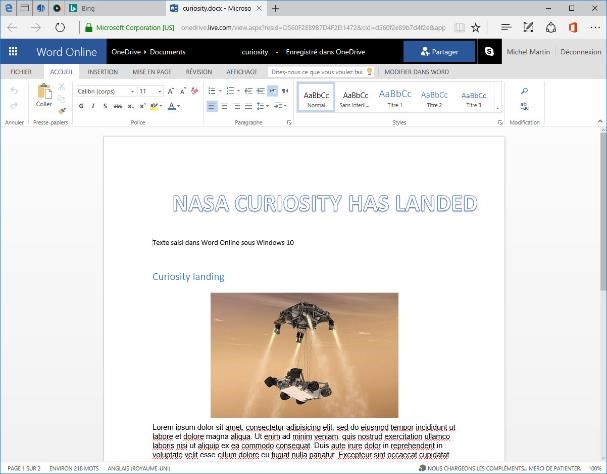Switch to the AFFICHAGE tab
This screenshot has height=474, width=607.
tap(242, 72)
